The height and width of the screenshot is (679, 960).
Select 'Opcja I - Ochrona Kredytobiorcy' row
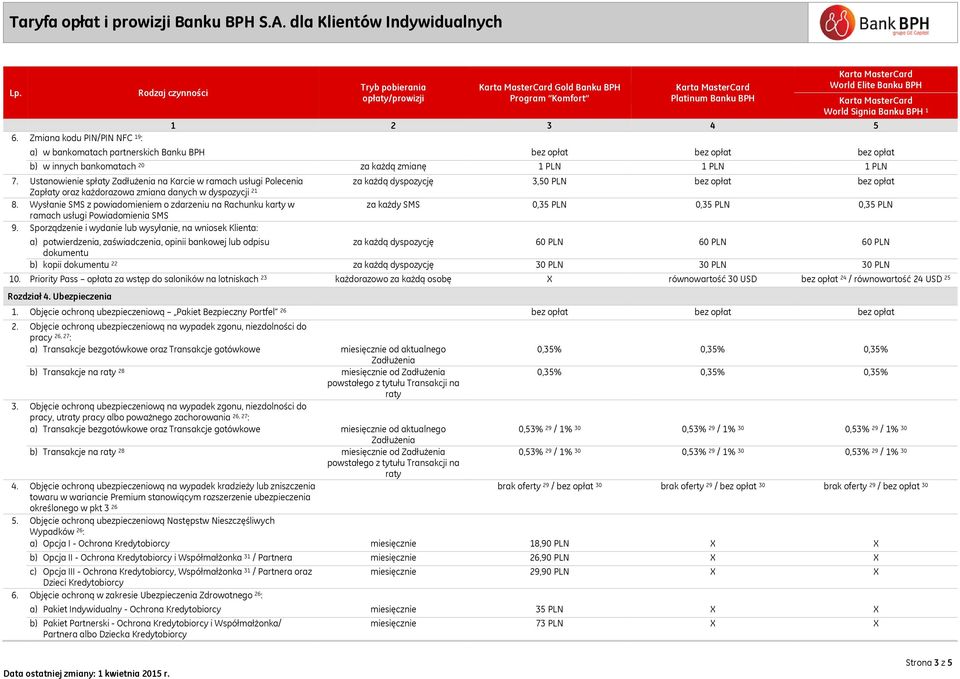coord(107,544)
